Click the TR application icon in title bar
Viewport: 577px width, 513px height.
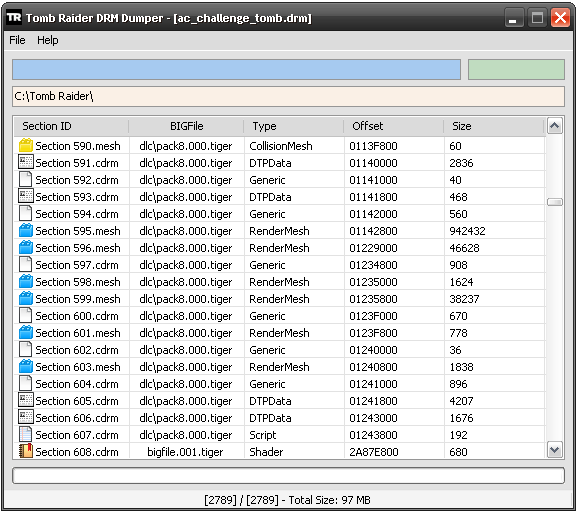click(x=14, y=17)
